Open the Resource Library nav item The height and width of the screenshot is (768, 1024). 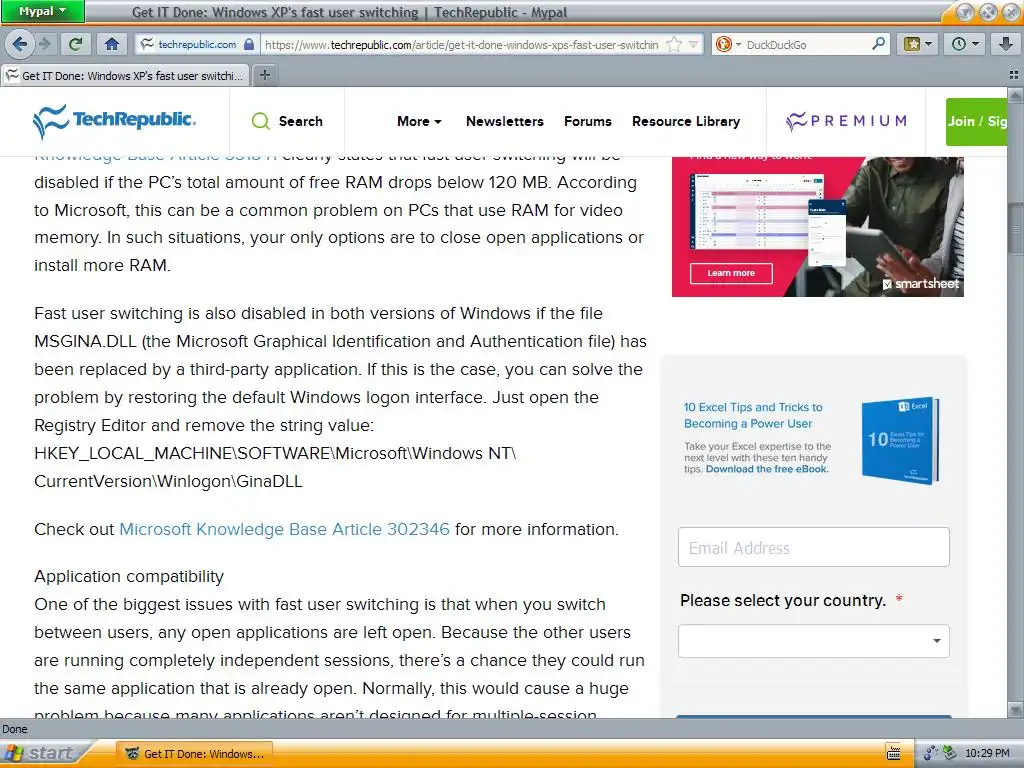coord(686,121)
